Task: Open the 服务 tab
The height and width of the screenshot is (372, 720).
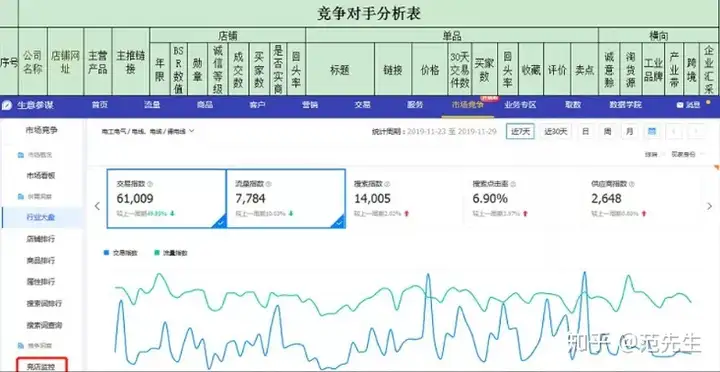Action: [x=415, y=105]
